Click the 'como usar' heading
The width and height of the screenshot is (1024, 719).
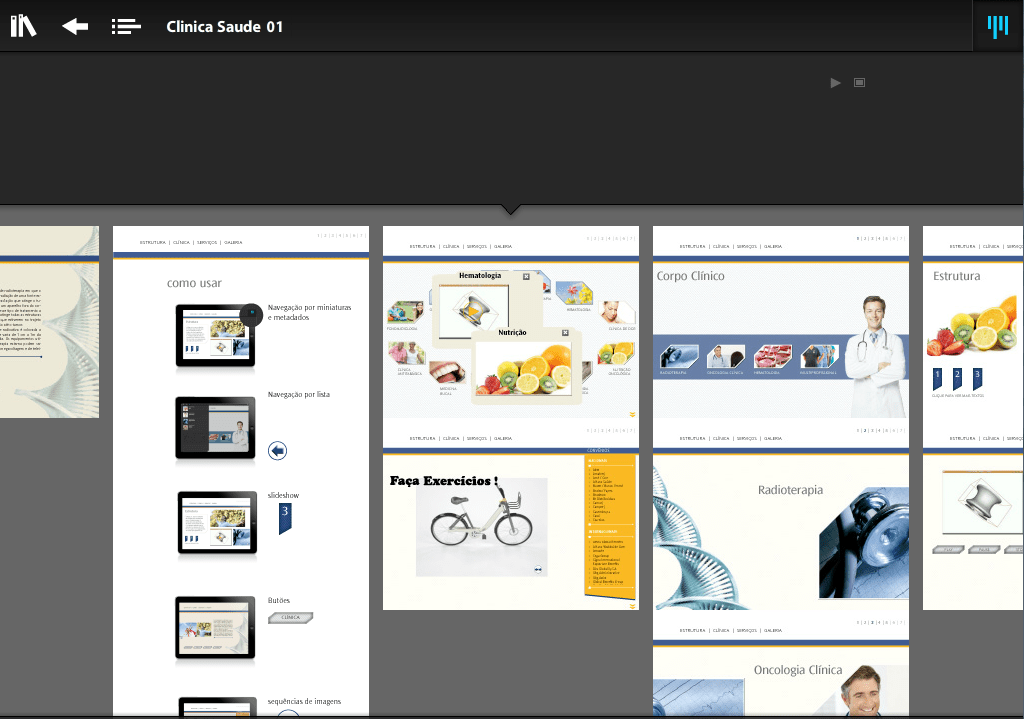tap(194, 283)
